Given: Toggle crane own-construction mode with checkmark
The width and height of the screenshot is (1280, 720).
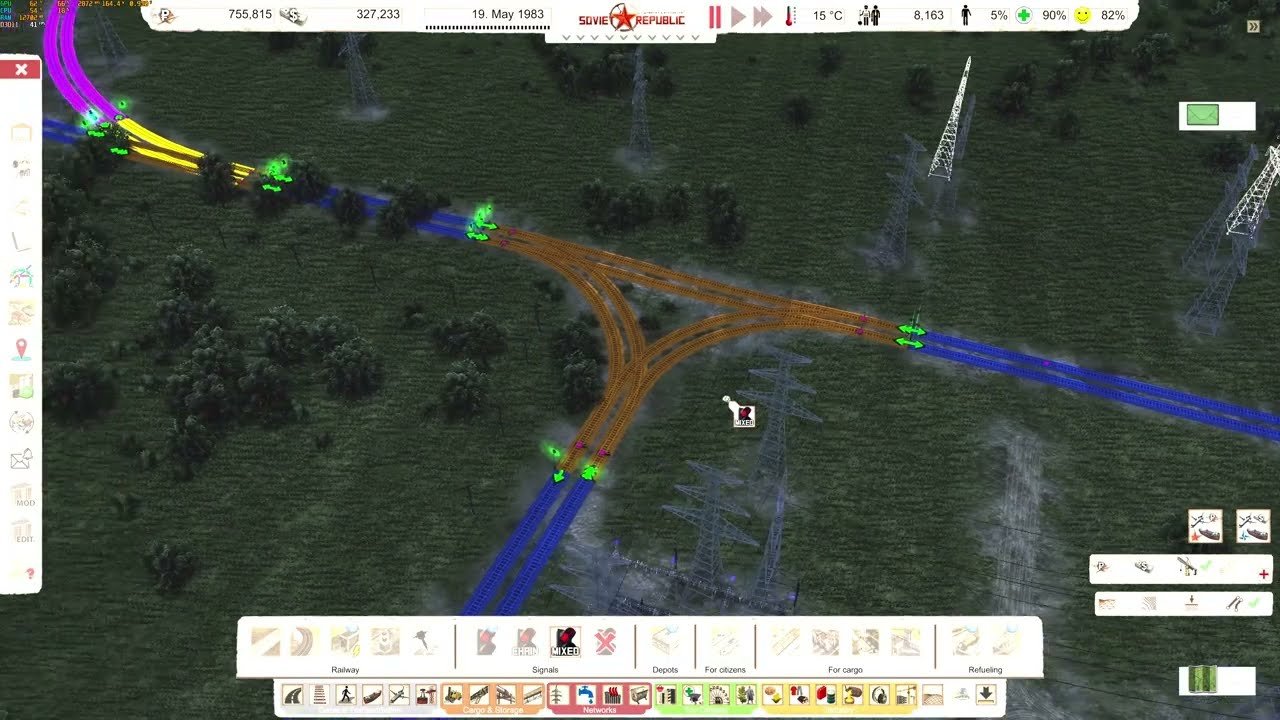Looking at the screenshot, I should coord(1192,568).
